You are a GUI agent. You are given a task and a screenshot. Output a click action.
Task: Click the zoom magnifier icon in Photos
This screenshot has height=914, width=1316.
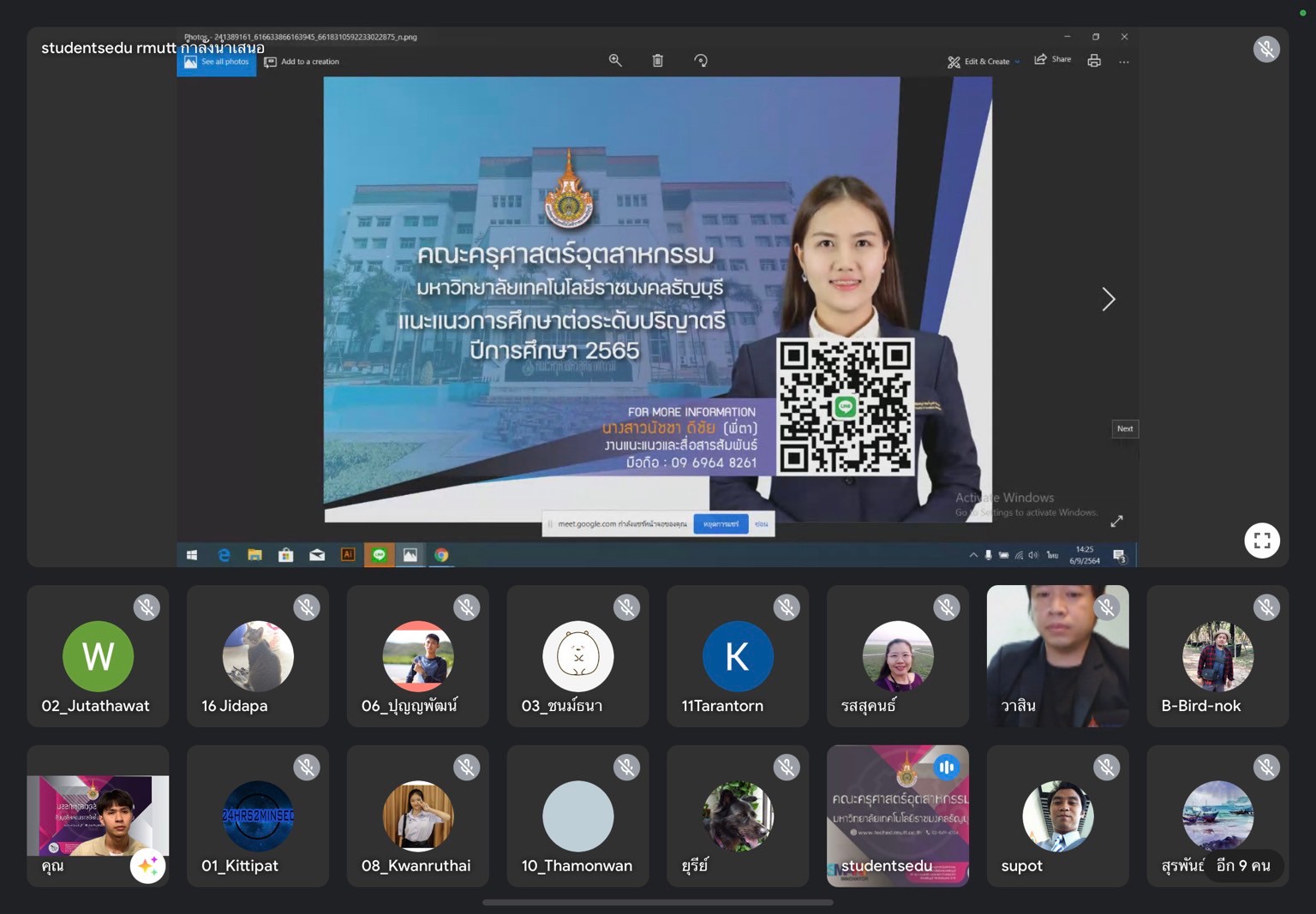[615, 60]
